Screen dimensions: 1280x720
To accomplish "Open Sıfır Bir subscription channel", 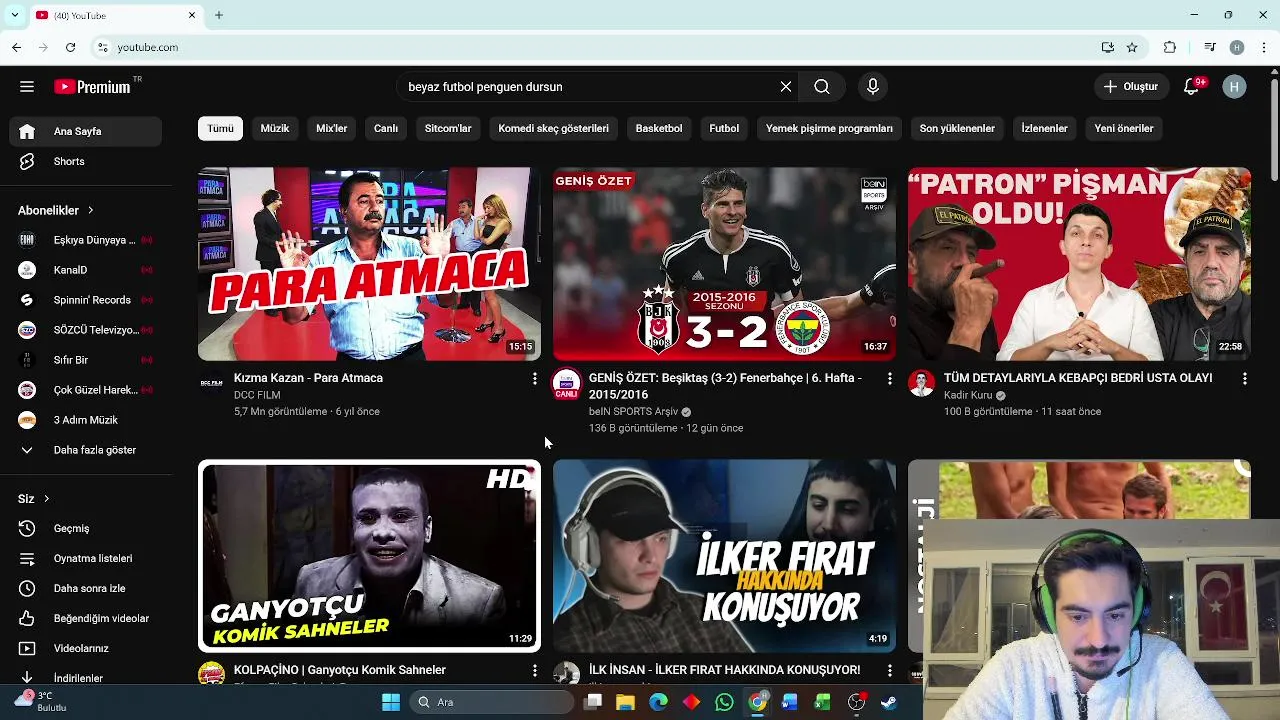I will (x=86, y=360).
